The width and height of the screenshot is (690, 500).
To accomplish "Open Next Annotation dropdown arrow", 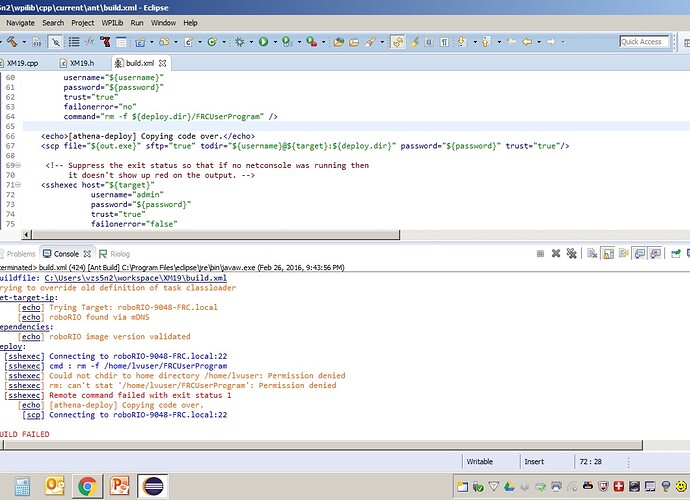I will click(x=475, y=42).
